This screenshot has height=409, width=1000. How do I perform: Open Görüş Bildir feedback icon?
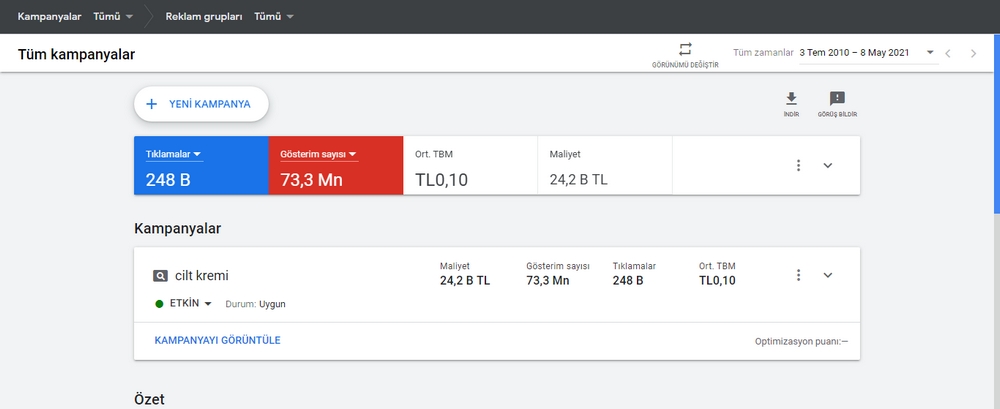click(837, 98)
